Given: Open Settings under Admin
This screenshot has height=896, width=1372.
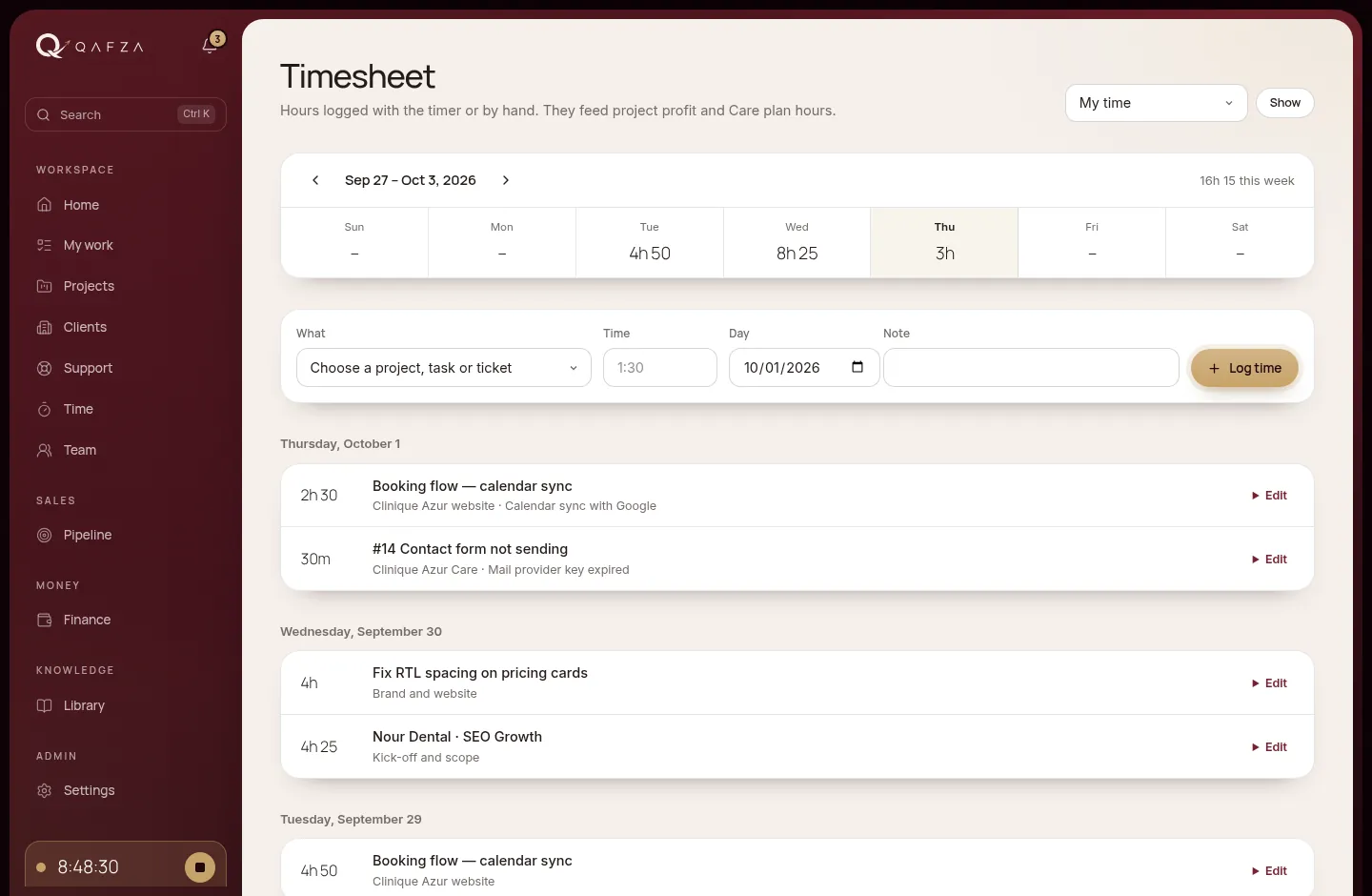Looking at the screenshot, I should click(x=126, y=790).
